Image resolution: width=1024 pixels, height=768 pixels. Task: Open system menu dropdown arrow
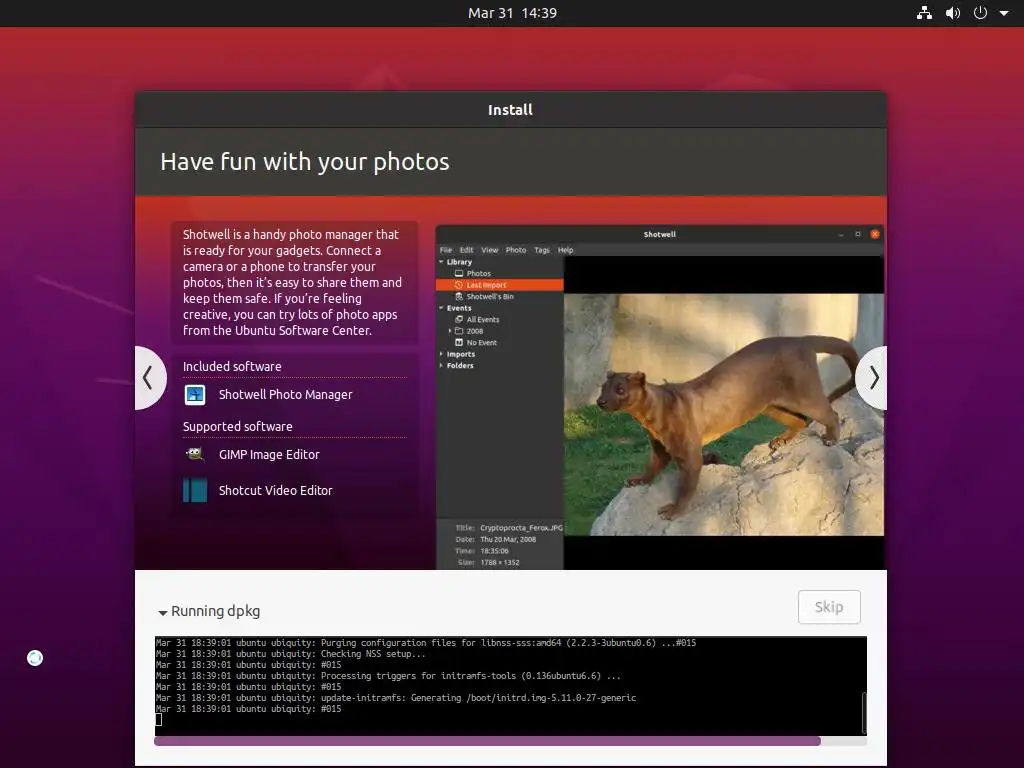pos(1004,13)
